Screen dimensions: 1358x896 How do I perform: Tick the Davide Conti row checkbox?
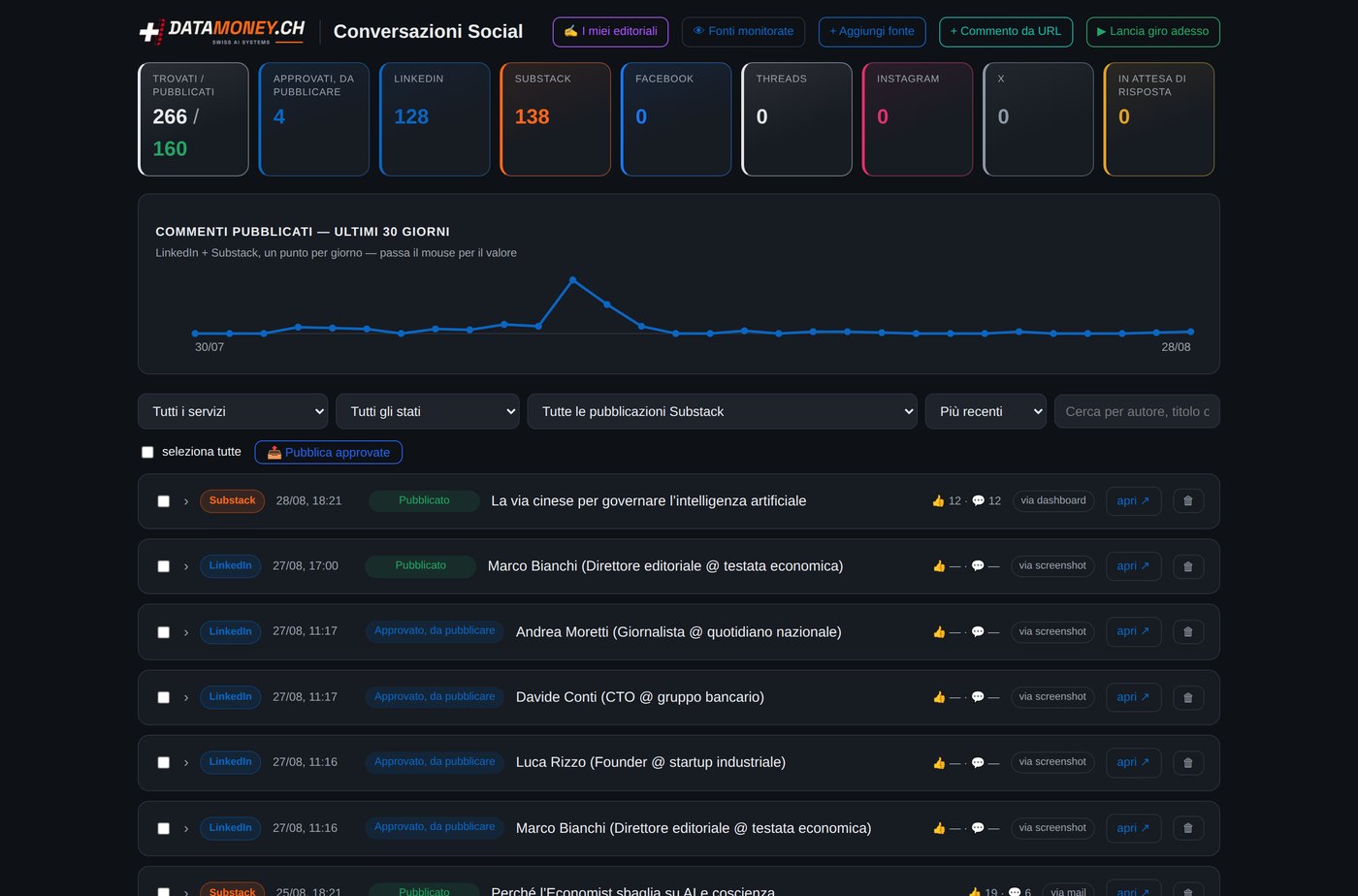point(163,697)
